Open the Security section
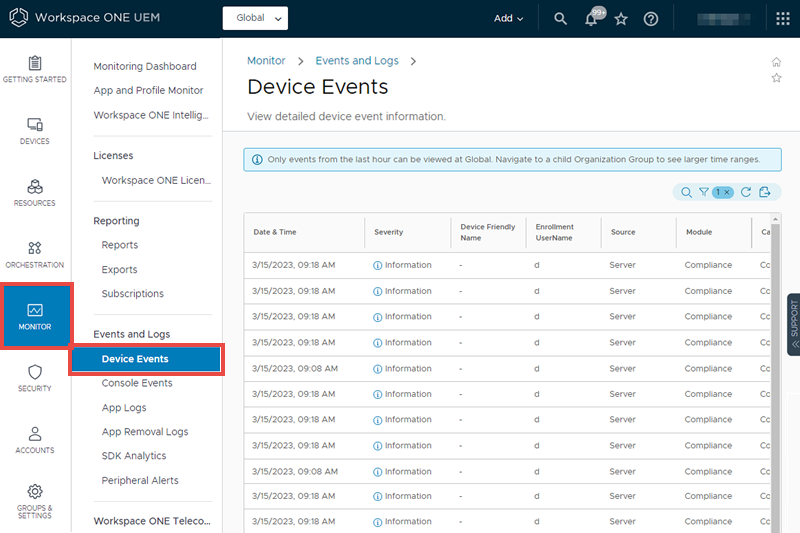Screen dimensions: 800x533 tap(35, 378)
